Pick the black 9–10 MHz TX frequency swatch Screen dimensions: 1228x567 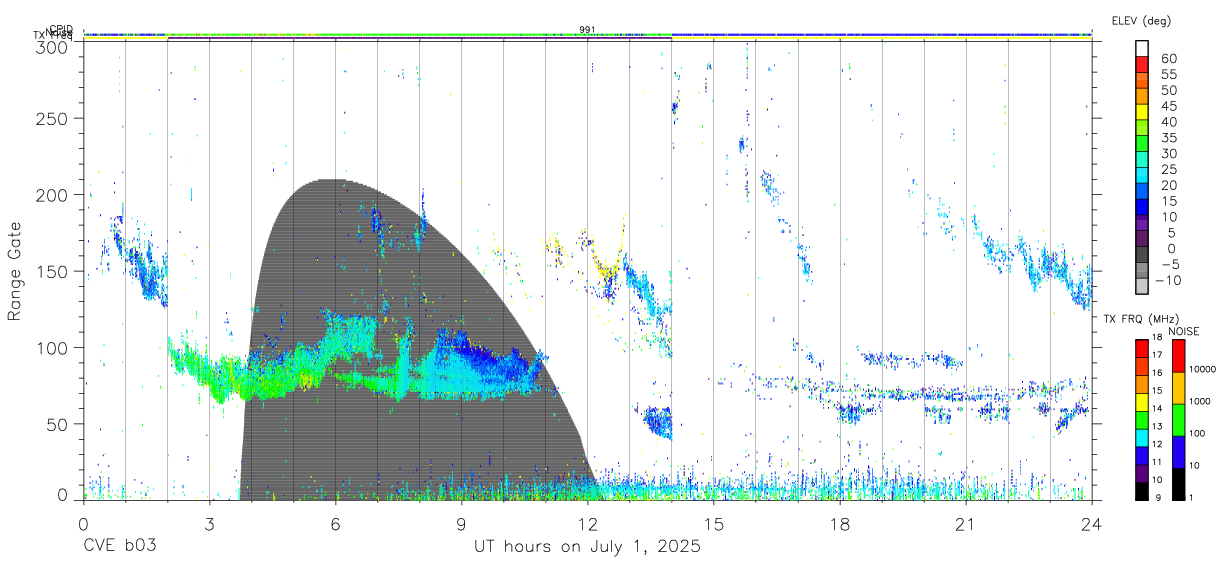1142,491
